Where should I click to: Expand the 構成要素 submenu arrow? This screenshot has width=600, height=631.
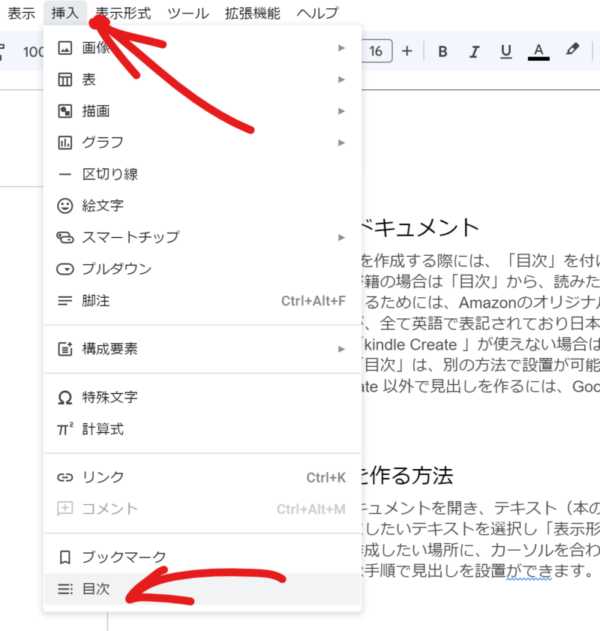(x=341, y=349)
